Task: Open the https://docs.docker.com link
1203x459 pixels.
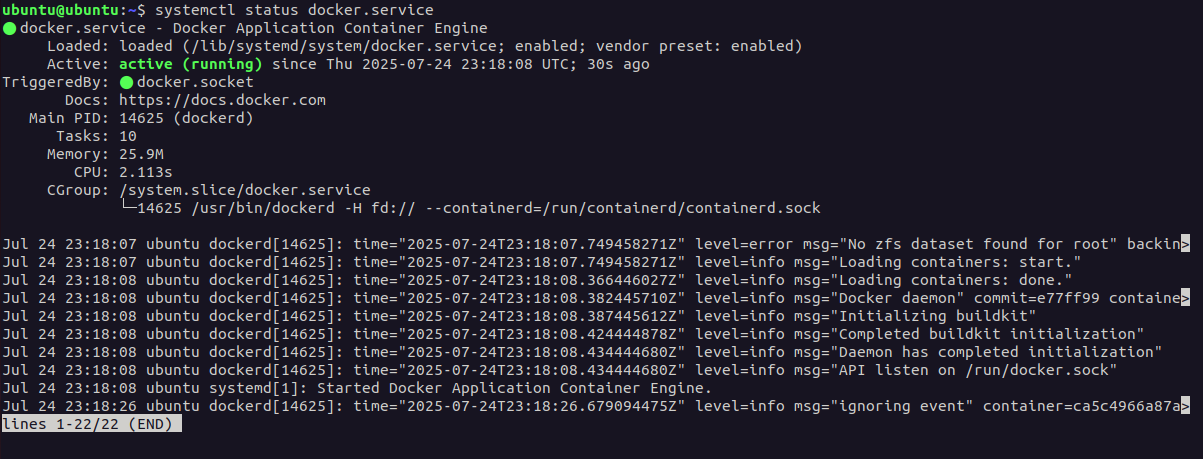Action: [x=222, y=100]
